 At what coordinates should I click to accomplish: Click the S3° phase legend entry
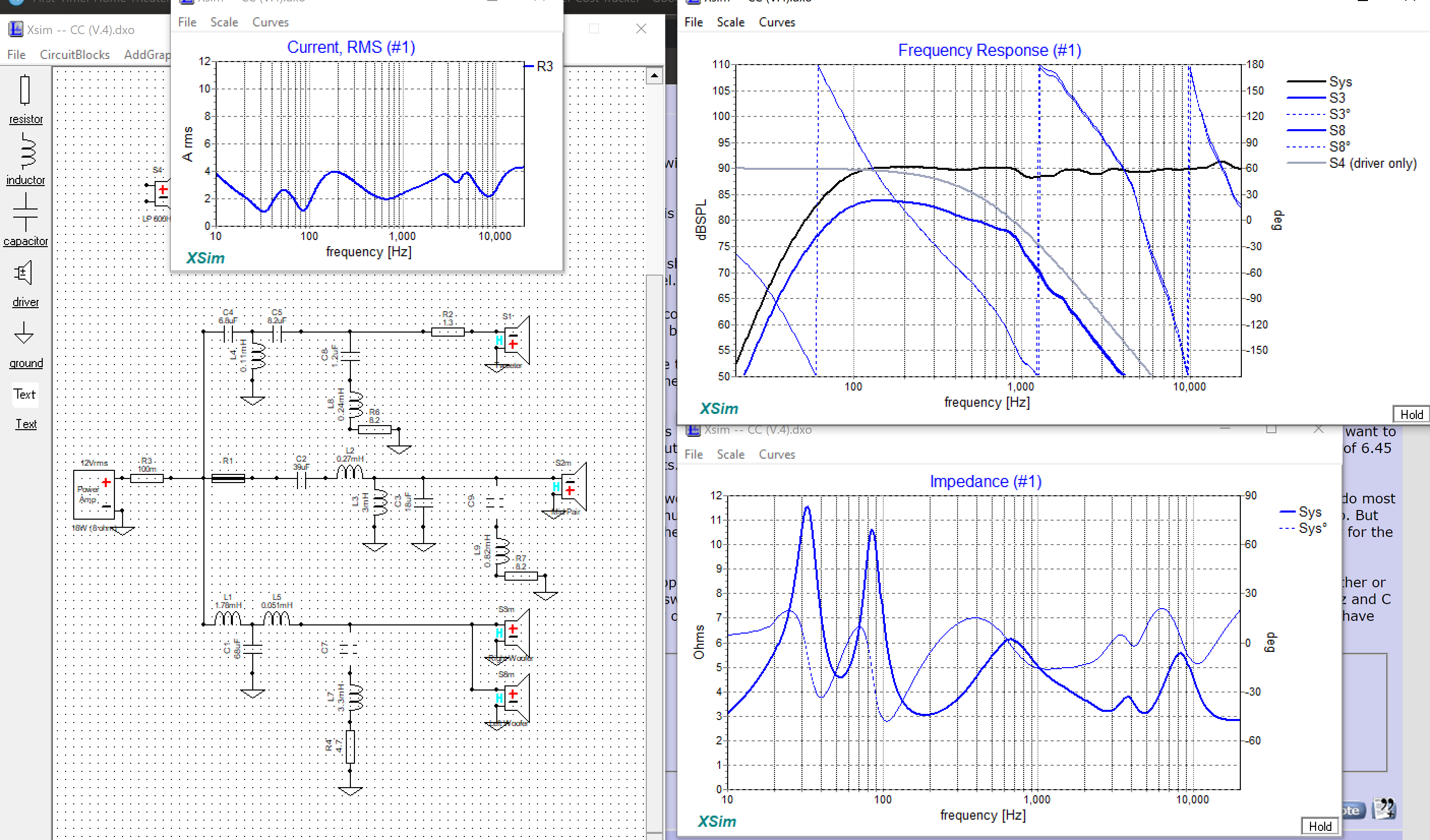pos(1319,114)
